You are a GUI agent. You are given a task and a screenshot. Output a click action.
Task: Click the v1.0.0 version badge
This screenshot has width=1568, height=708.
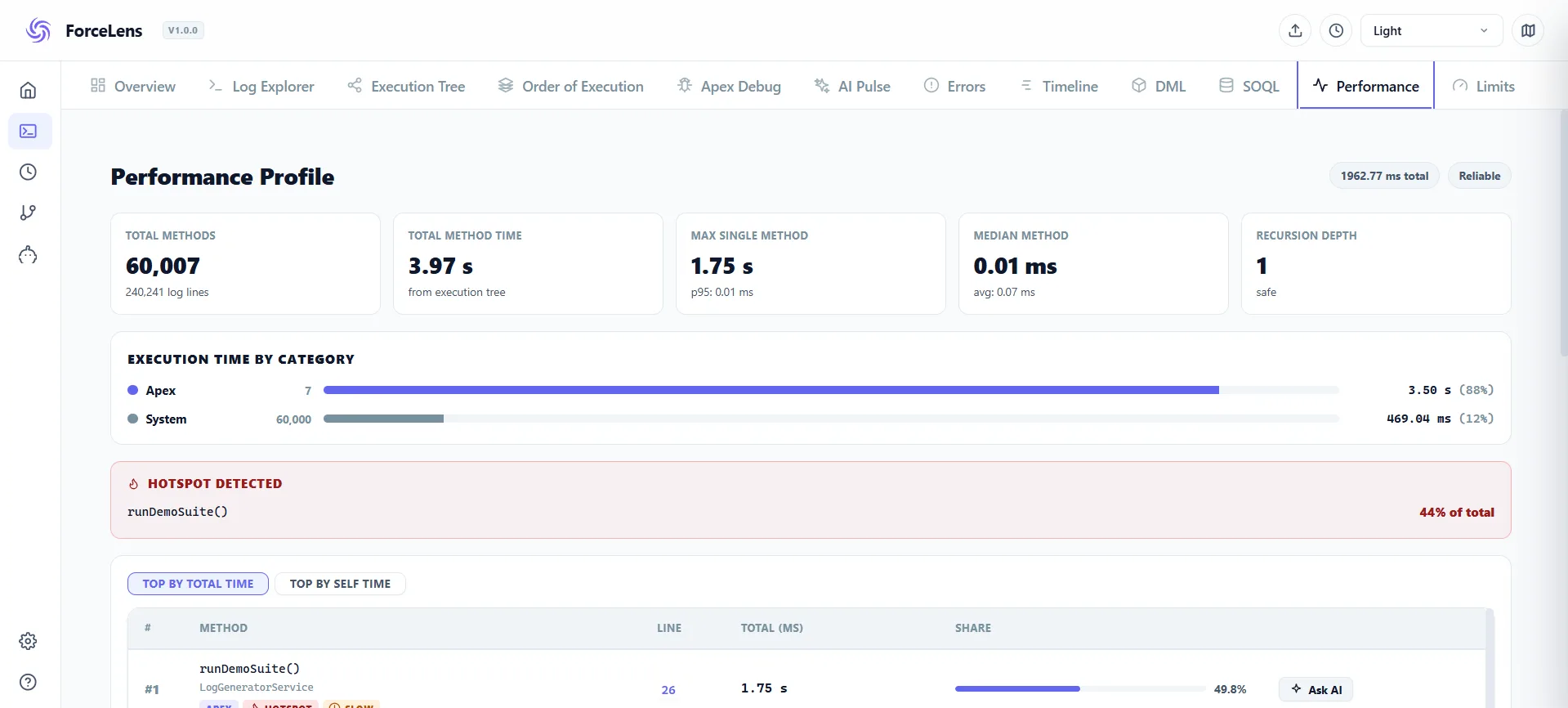(183, 30)
